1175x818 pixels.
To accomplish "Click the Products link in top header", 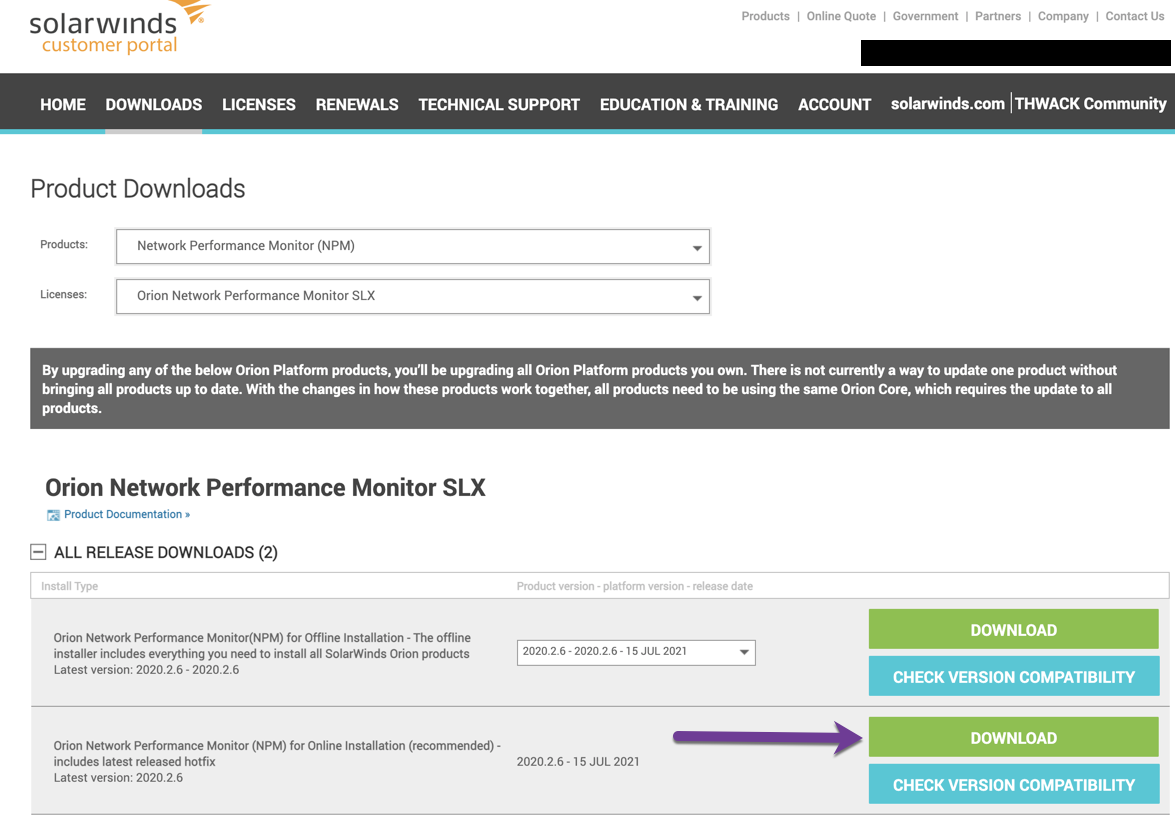I will pyautogui.click(x=765, y=16).
